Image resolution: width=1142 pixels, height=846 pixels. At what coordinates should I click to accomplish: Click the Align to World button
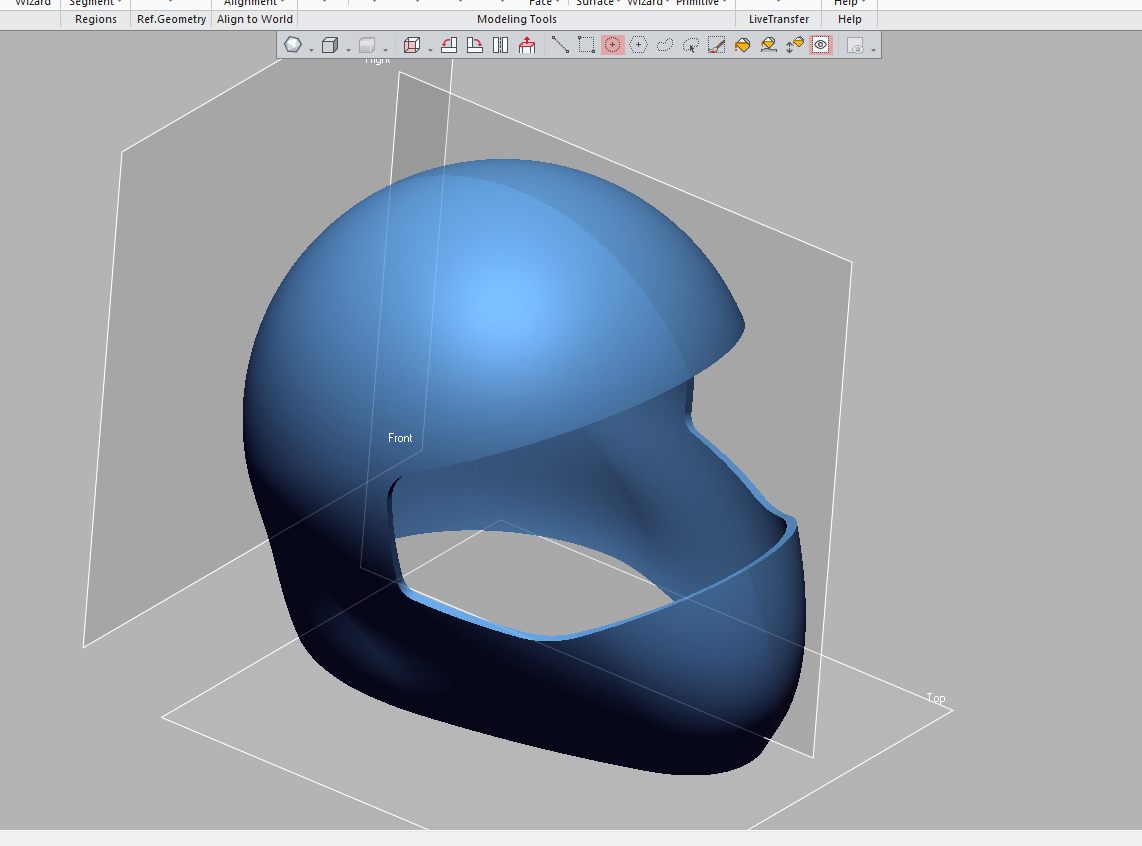pos(255,19)
